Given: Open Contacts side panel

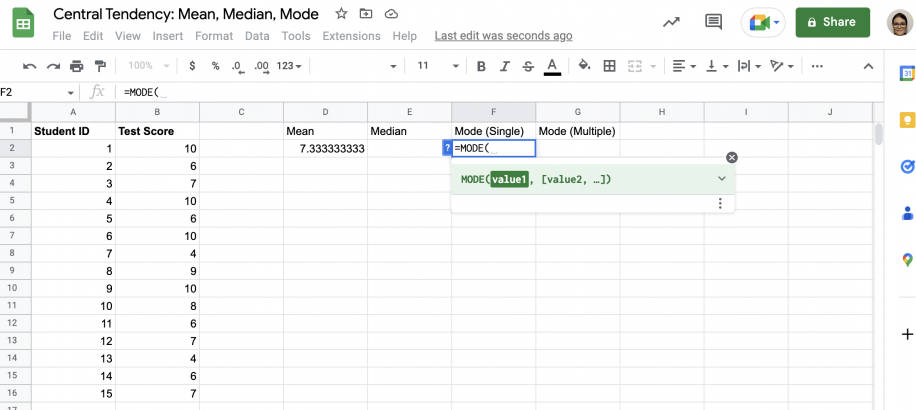Looking at the screenshot, I should point(907,213).
